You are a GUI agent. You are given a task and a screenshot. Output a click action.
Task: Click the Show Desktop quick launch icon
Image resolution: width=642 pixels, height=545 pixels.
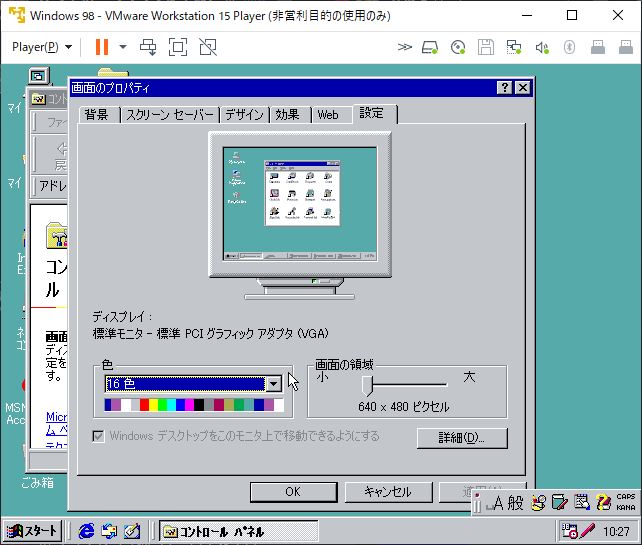(132, 531)
